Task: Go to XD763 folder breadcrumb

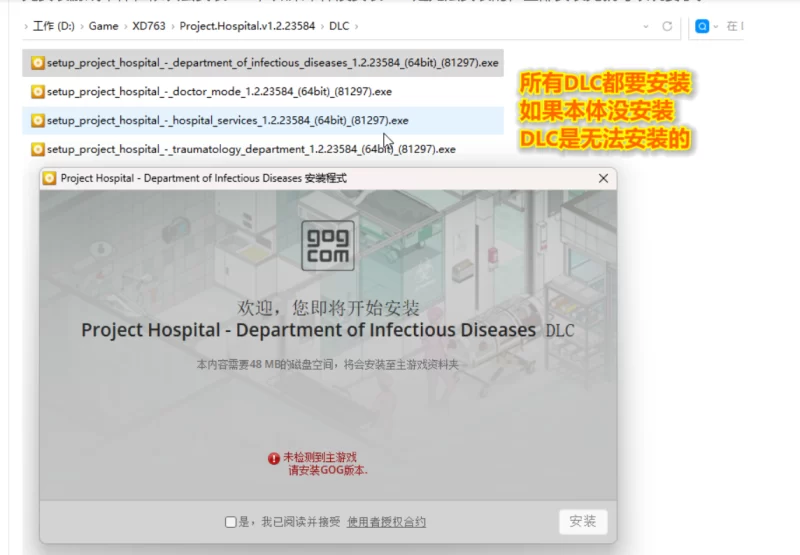Action: tap(149, 26)
